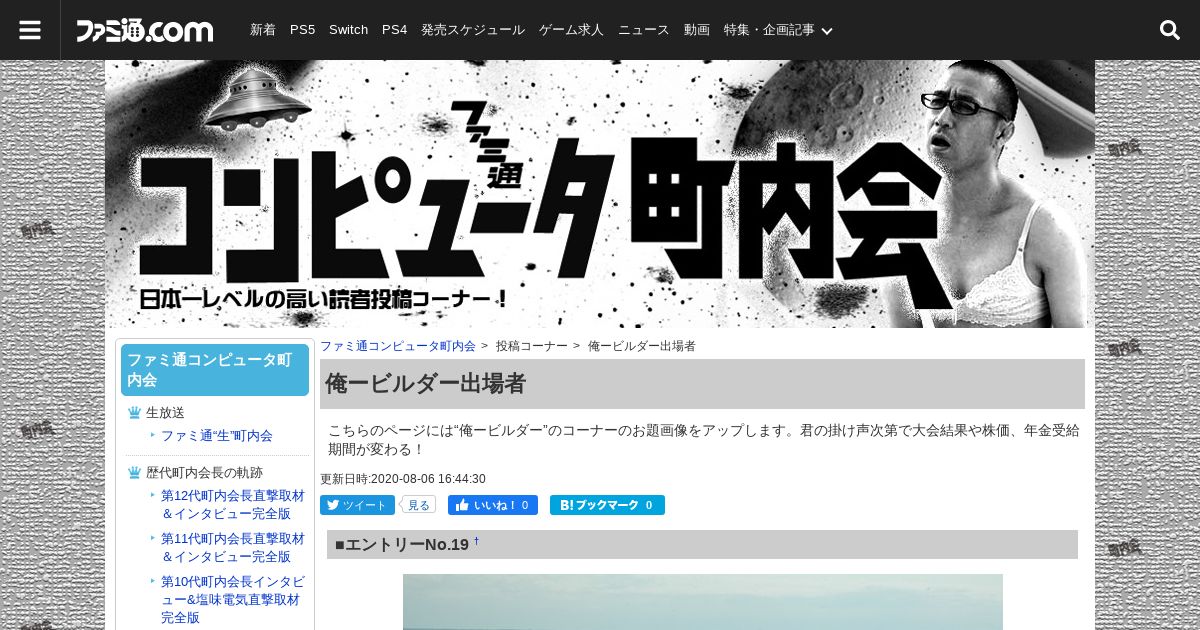The width and height of the screenshot is (1200, 630).
Task: Click the 更新日時 2020-08-06 timestamp text
Action: click(x=403, y=479)
